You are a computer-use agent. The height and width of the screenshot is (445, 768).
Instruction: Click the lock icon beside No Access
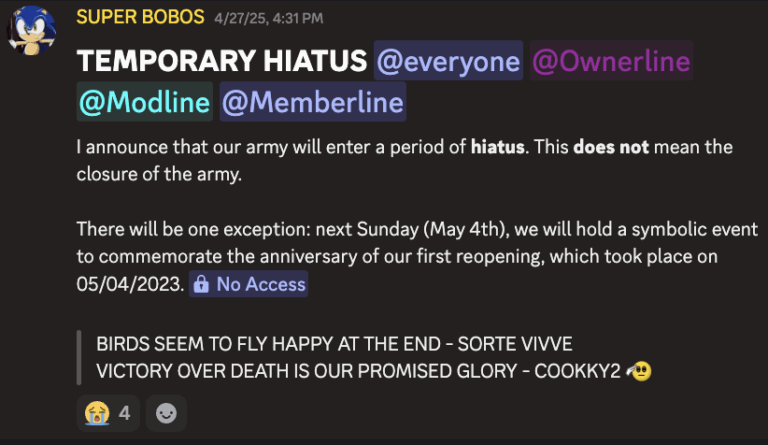[x=201, y=285]
